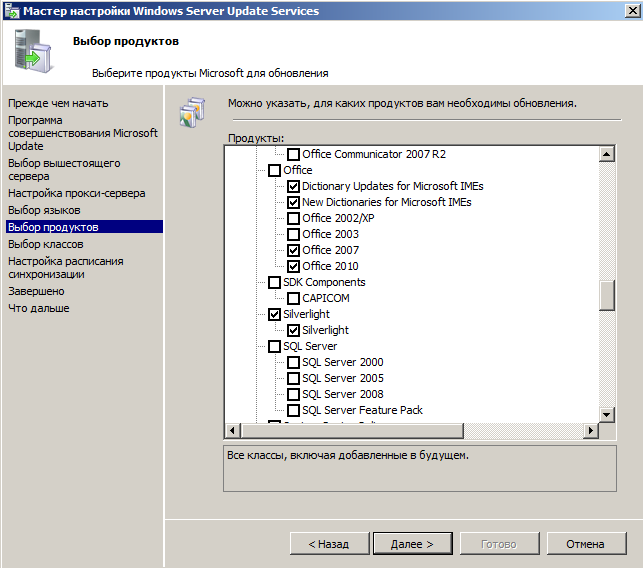Screen dimensions: 643x568
Task: Click the horizontal scroll-left arrow
Action: [233, 431]
